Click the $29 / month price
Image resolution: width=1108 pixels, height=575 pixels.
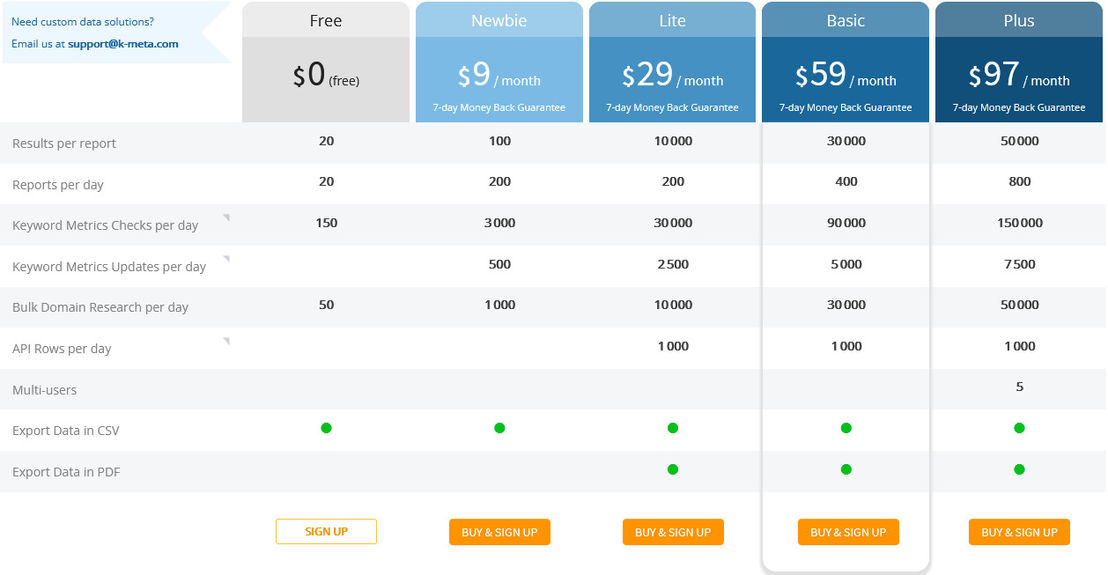pyautogui.click(x=672, y=75)
